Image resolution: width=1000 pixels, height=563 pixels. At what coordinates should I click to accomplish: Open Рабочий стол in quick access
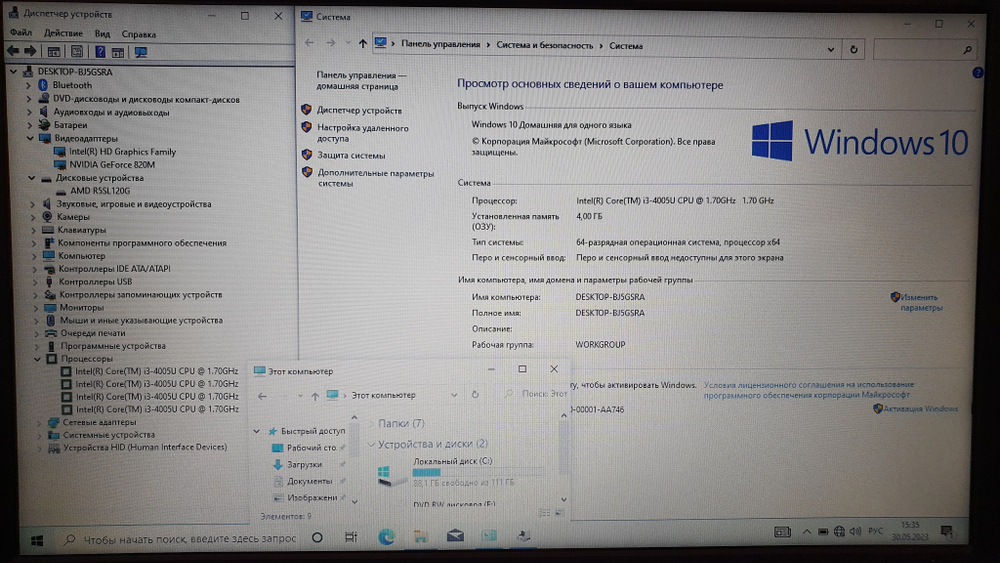point(311,448)
